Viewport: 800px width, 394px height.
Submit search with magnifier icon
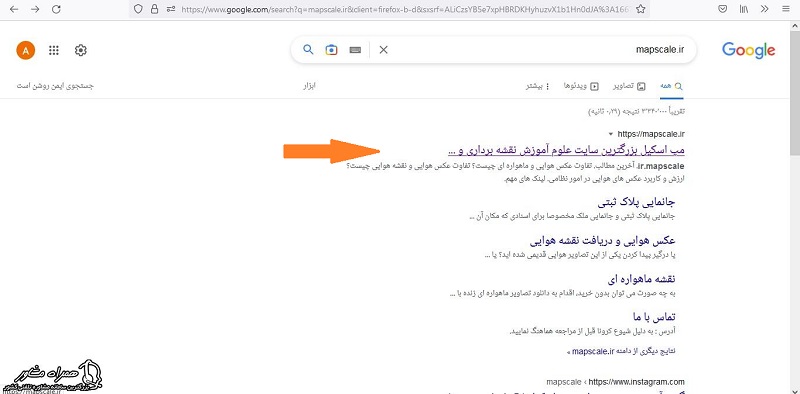pyautogui.click(x=308, y=50)
